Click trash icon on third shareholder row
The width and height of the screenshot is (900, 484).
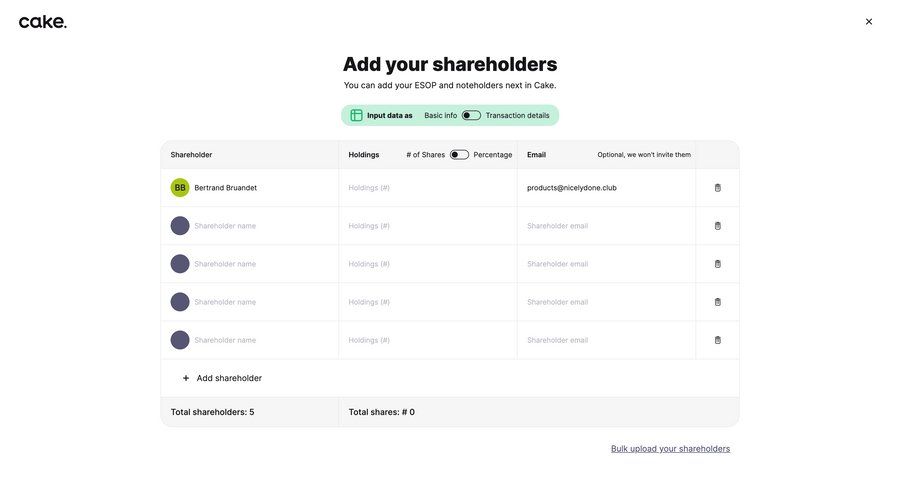pos(718,264)
